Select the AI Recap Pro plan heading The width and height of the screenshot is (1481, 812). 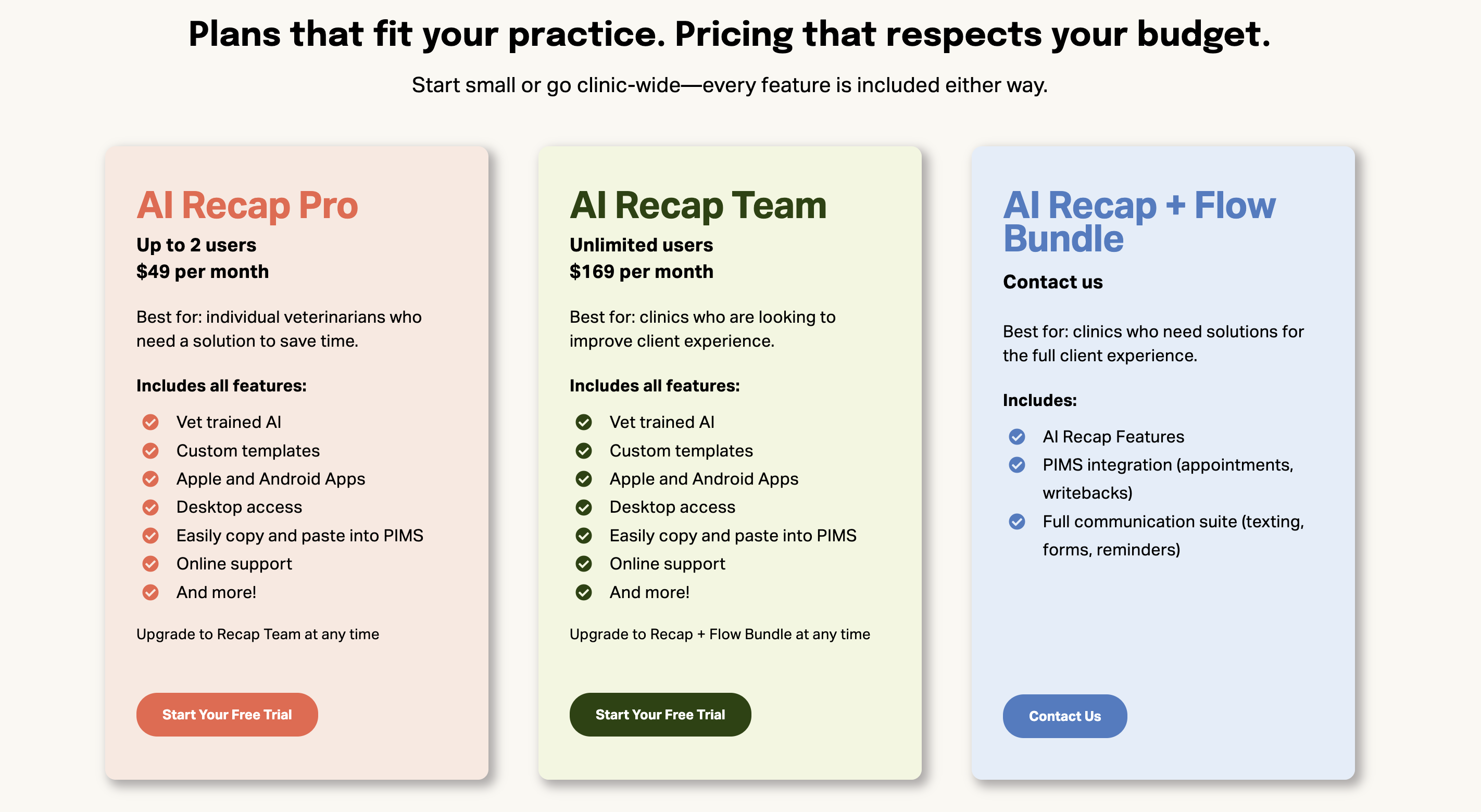[247, 205]
